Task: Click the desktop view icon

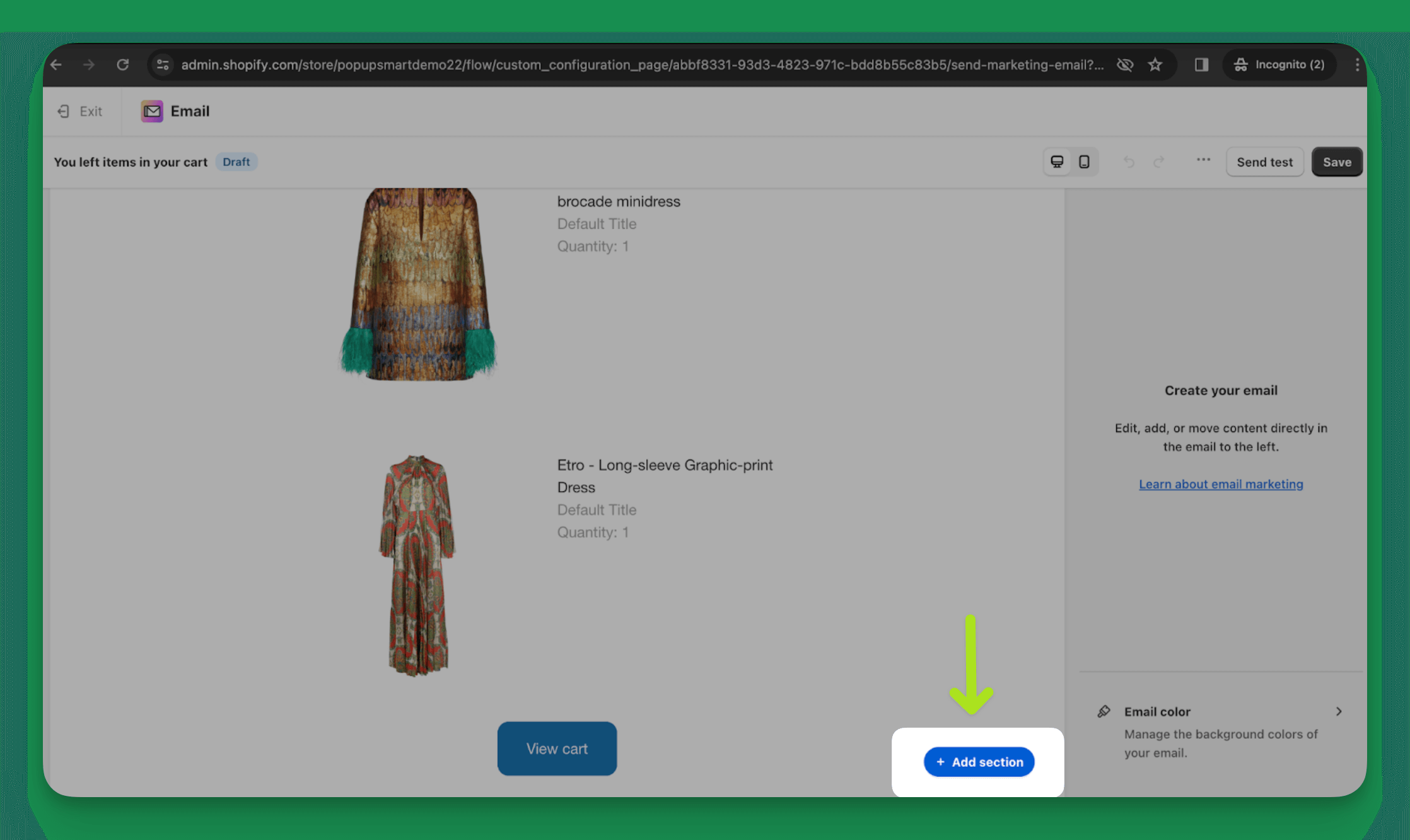Action: [x=1057, y=161]
